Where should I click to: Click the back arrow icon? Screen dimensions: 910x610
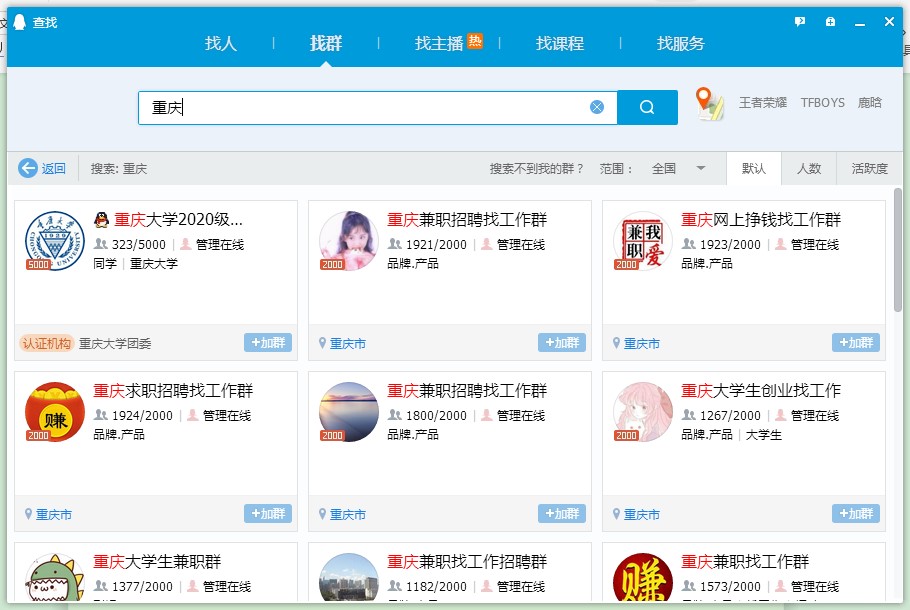click(x=28, y=168)
